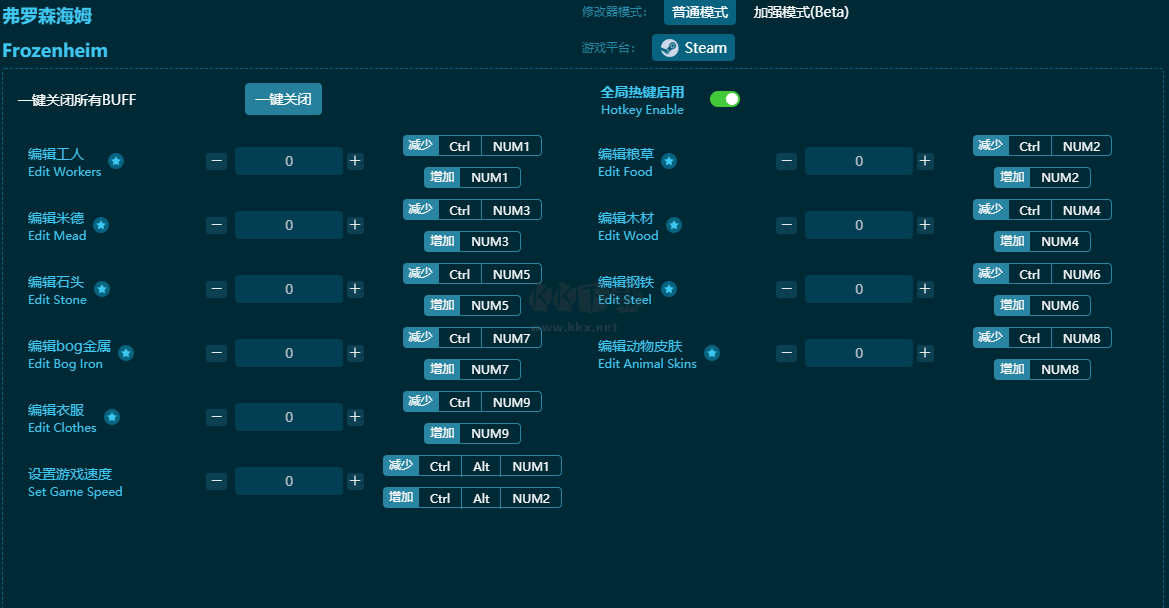The height and width of the screenshot is (608, 1169).
Task: Decrease Edit Animal Skins value with minus
Action: click(x=787, y=353)
